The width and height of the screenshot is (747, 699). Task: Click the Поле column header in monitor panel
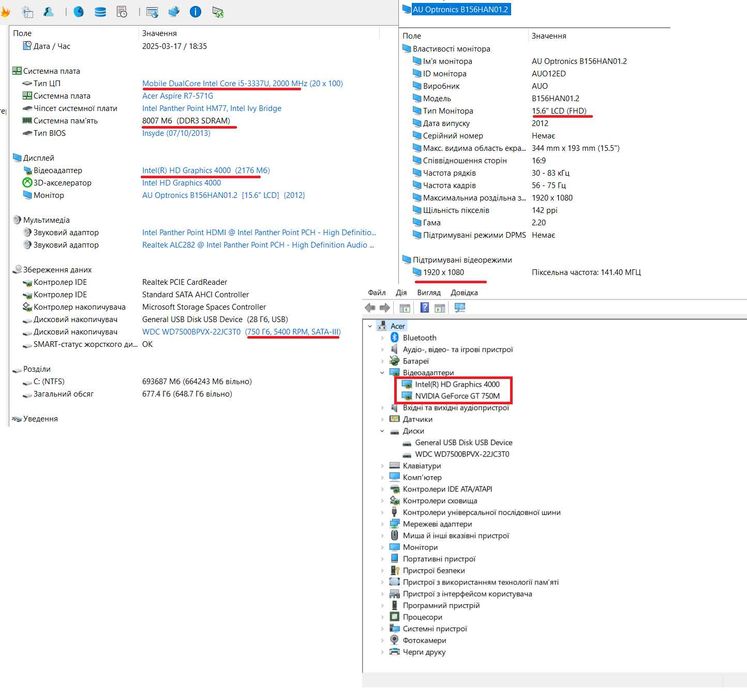click(x=412, y=36)
